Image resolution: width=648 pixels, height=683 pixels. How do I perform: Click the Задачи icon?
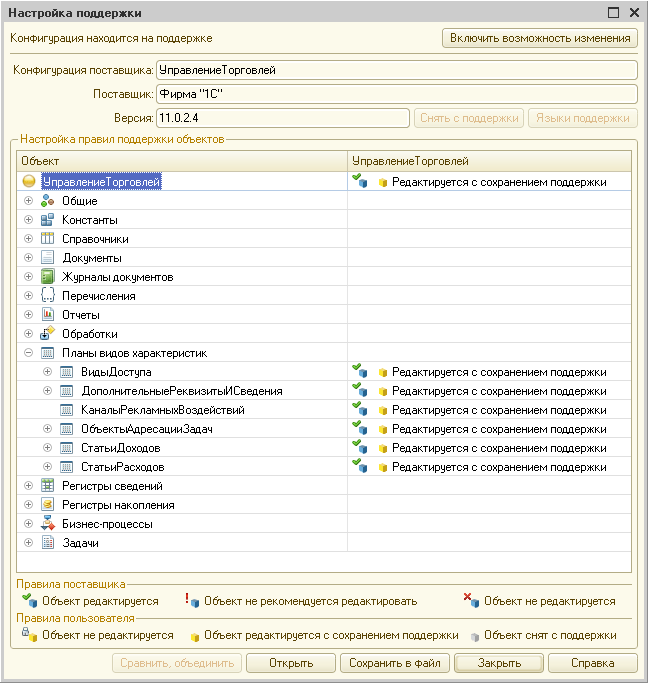(x=47, y=543)
